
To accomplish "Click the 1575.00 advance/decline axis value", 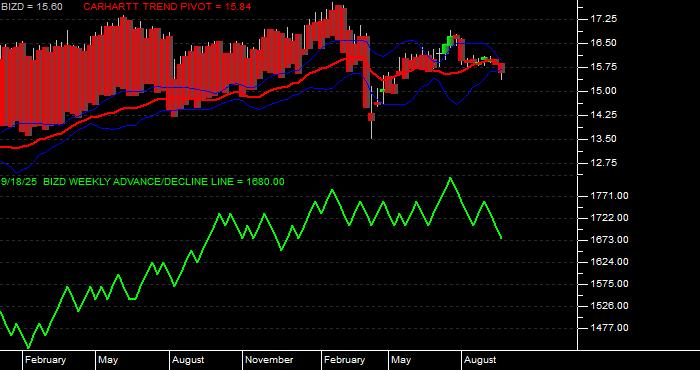I will [609, 284].
